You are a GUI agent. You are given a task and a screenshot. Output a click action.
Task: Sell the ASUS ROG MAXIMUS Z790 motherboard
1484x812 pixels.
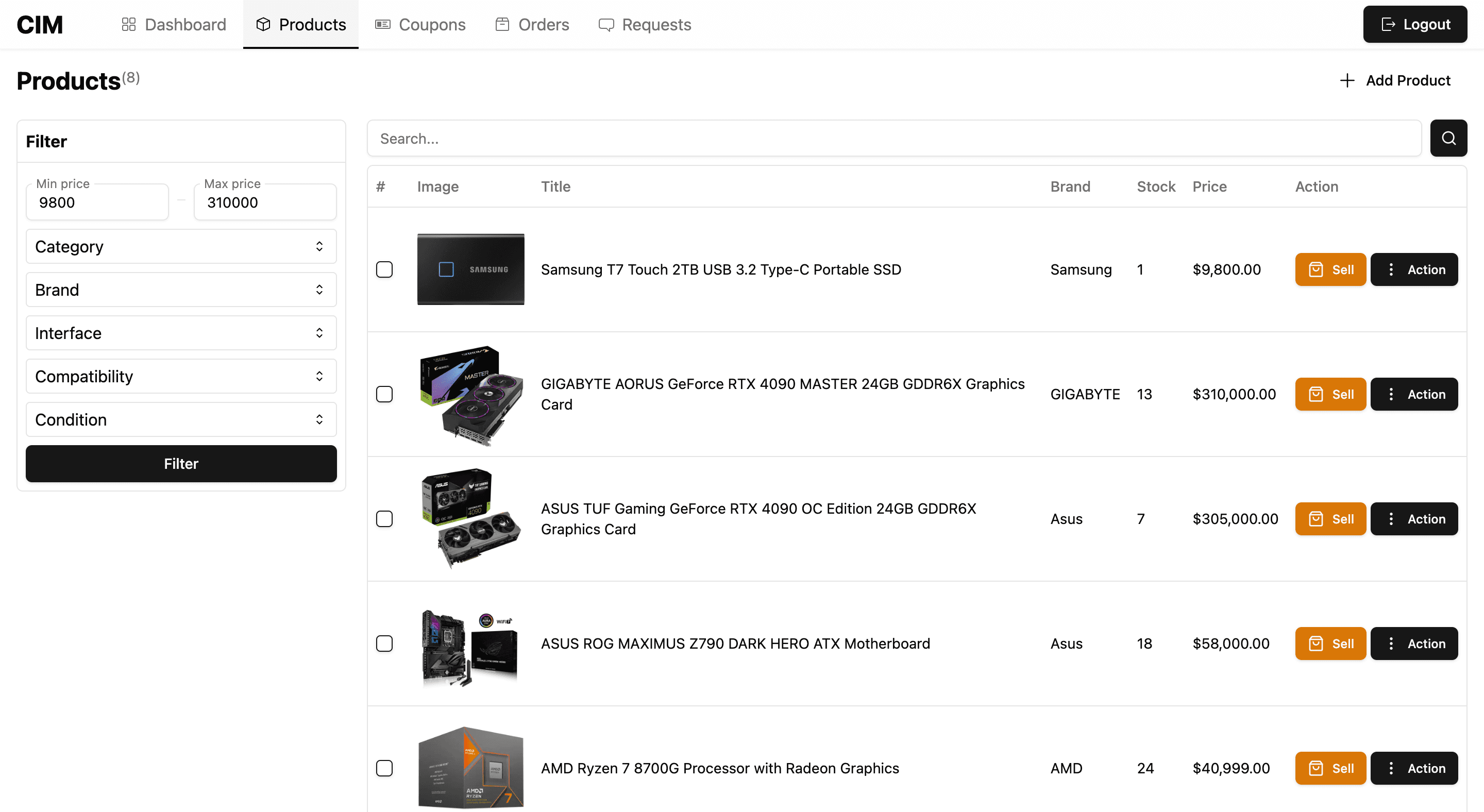pyautogui.click(x=1330, y=644)
